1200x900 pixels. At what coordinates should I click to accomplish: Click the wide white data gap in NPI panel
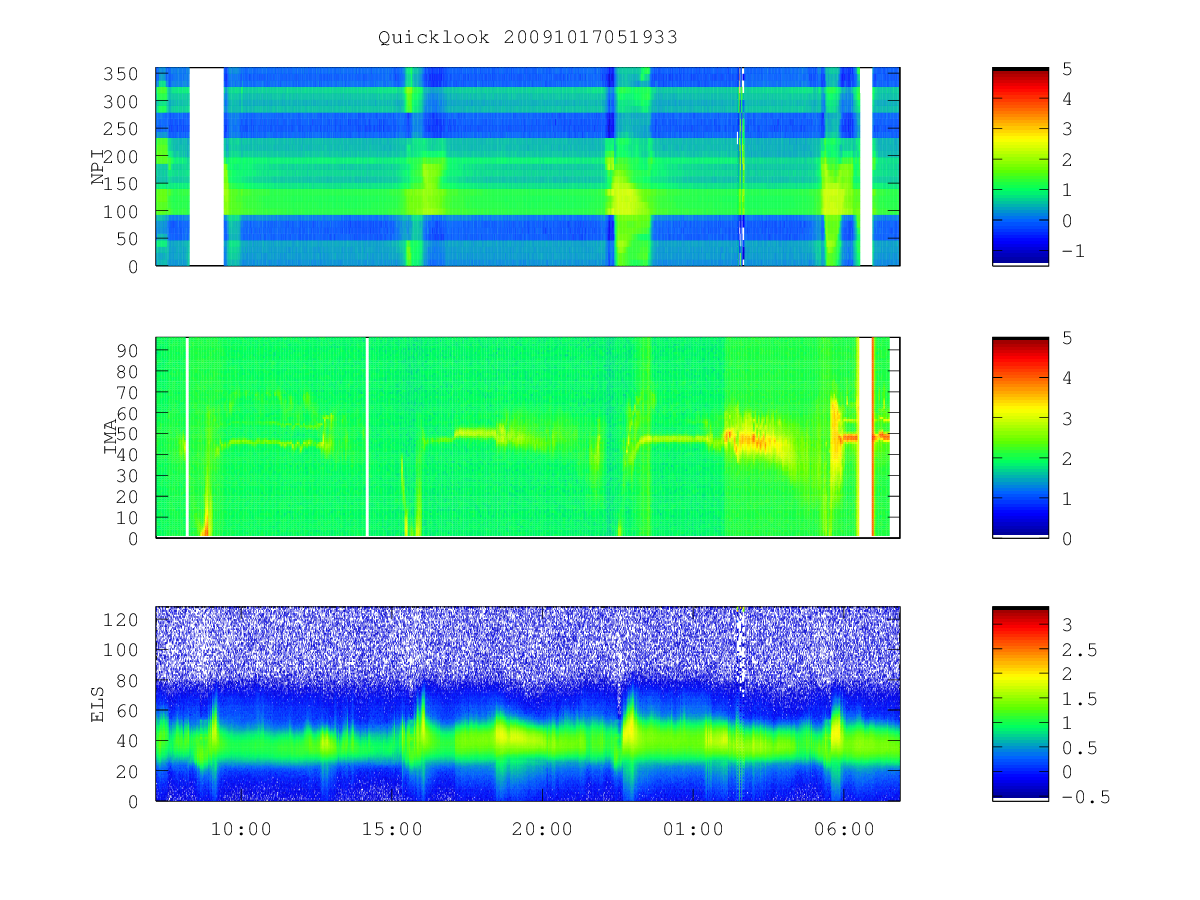pos(206,166)
